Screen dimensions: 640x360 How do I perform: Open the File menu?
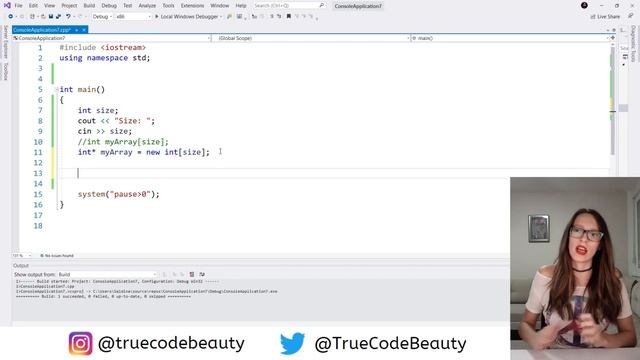click(x=18, y=6)
